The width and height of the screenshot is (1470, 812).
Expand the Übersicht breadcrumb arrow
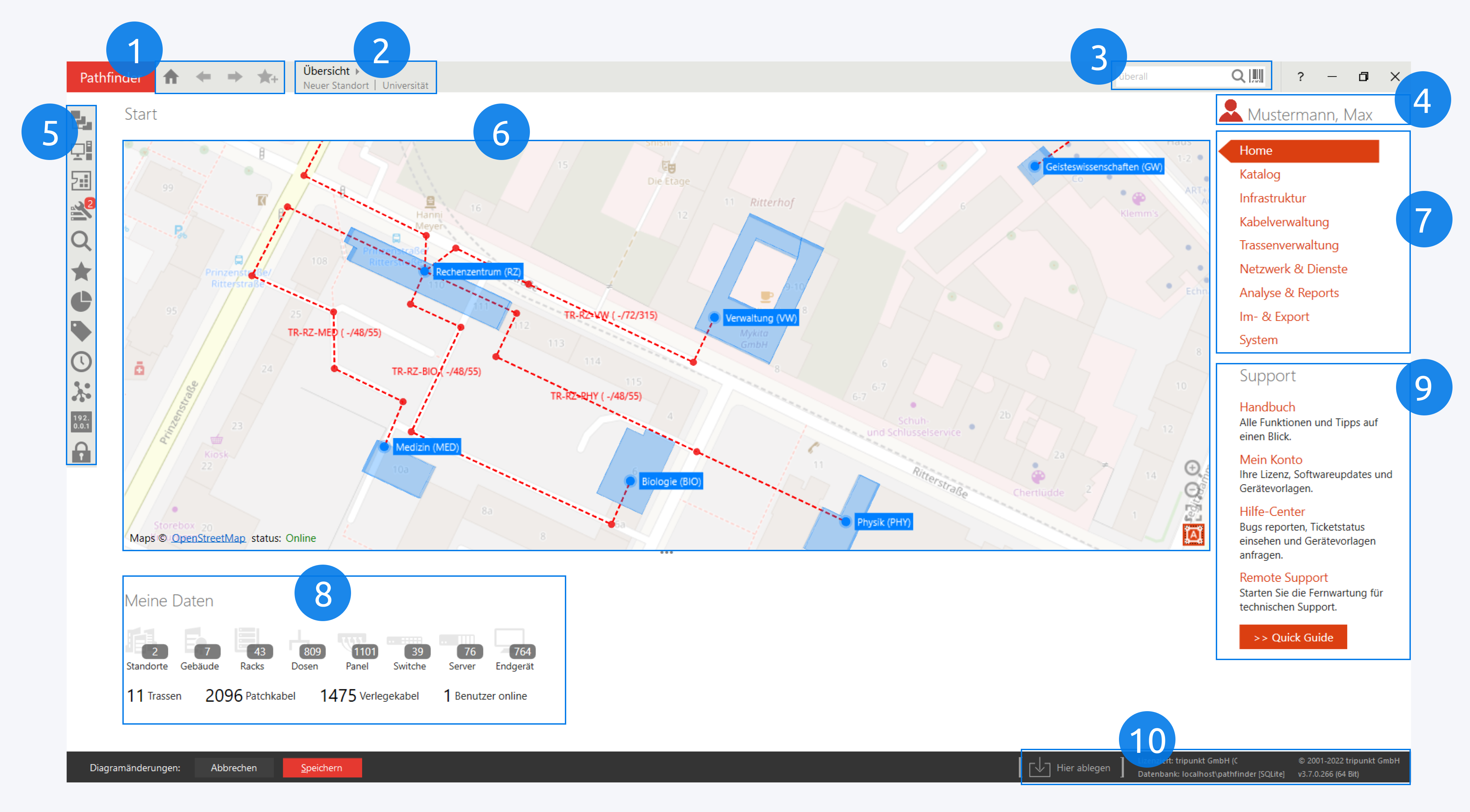pyautogui.click(x=358, y=71)
